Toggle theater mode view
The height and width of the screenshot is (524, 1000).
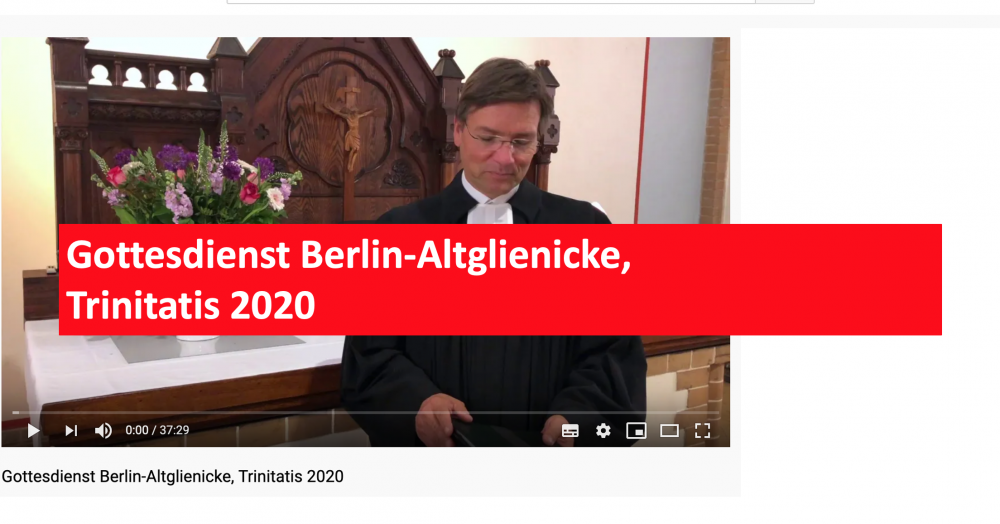tap(669, 431)
